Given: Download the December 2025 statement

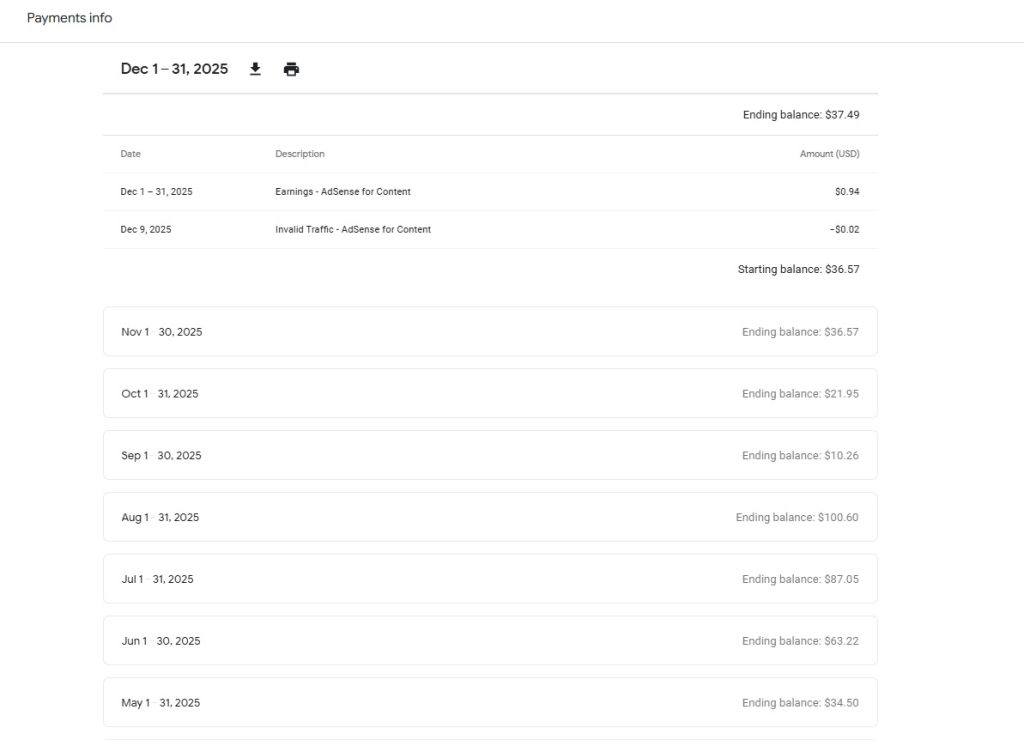Looking at the screenshot, I should 255,69.
